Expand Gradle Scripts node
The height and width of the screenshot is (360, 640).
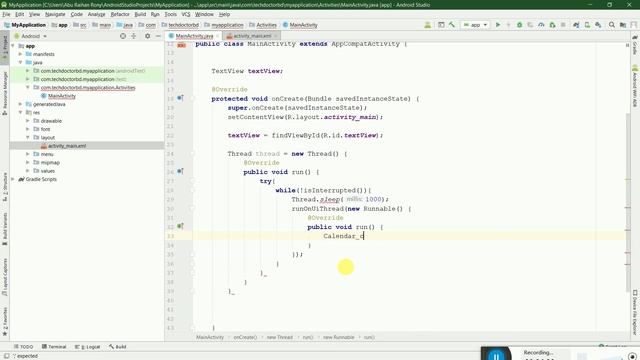(x=13, y=179)
